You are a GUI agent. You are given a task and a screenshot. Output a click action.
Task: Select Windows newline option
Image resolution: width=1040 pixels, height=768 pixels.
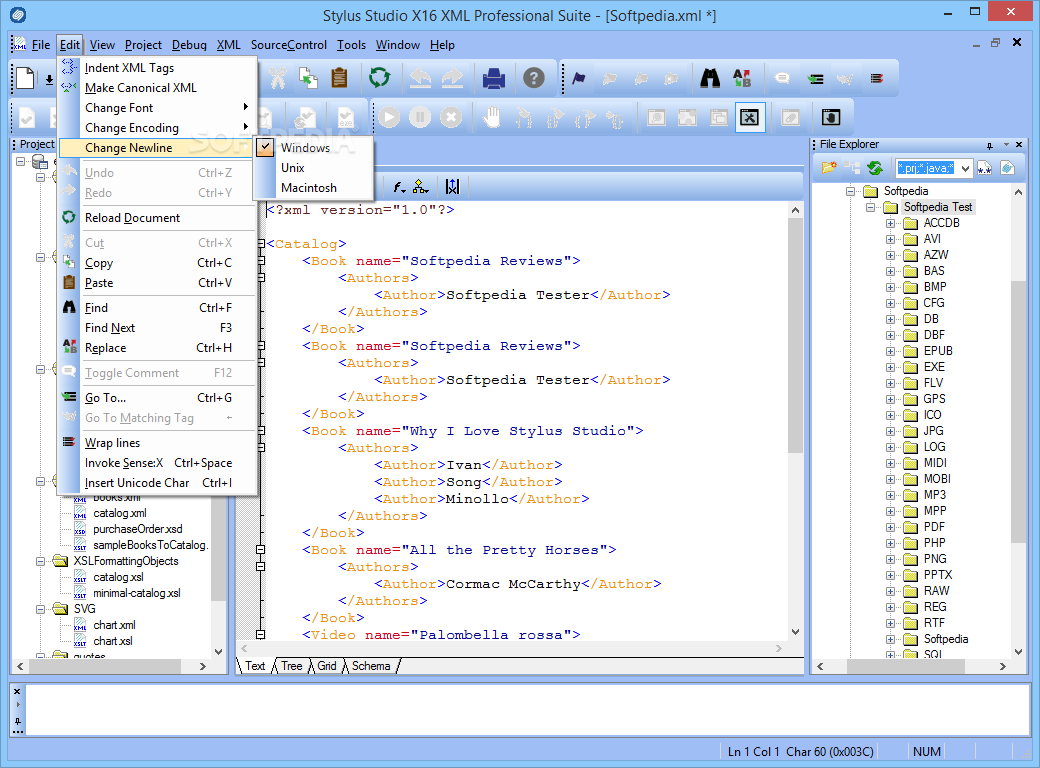click(306, 148)
